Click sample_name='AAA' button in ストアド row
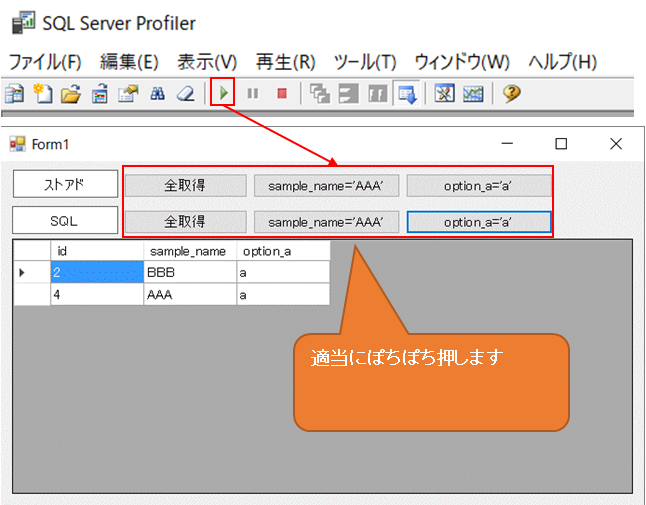 click(x=326, y=186)
